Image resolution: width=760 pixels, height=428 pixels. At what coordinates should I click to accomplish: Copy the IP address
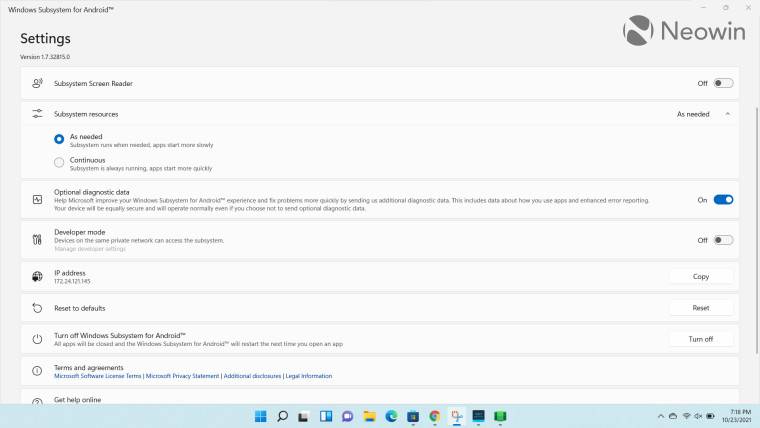tap(700, 276)
